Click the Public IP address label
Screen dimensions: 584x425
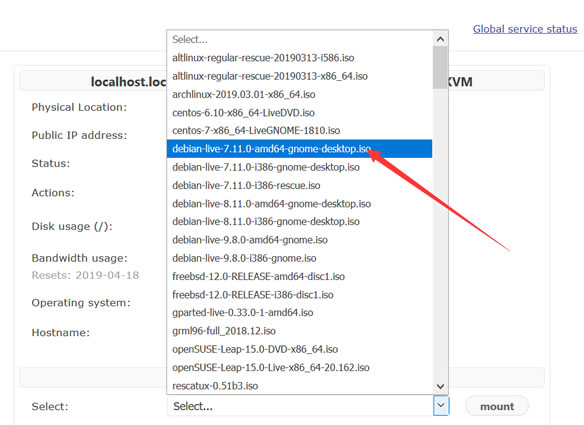[79, 135]
